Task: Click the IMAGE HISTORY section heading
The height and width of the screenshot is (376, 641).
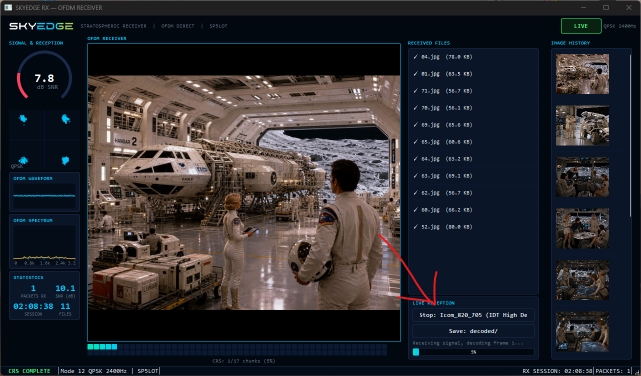Action: tap(570, 43)
